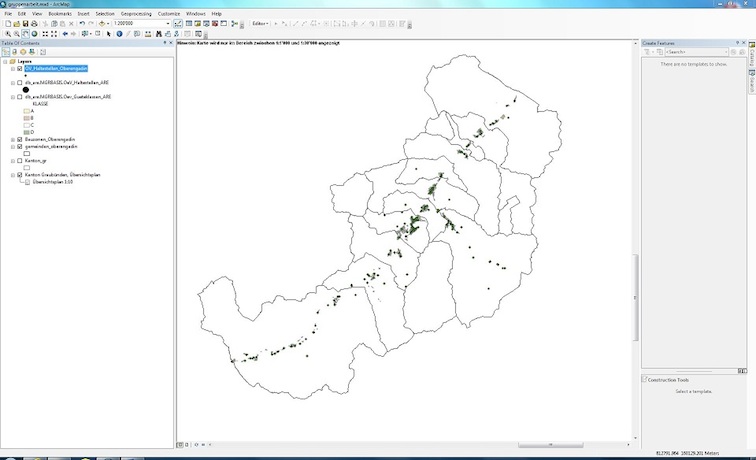Go back to previous extent arrow

tap(65, 33)
